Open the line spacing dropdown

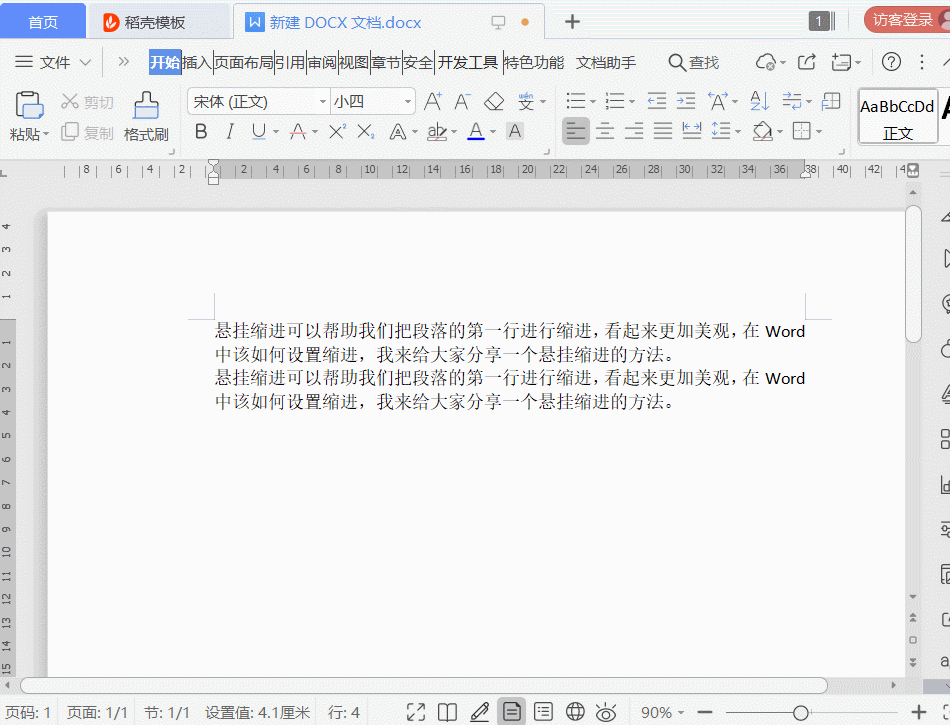[725, 131]
